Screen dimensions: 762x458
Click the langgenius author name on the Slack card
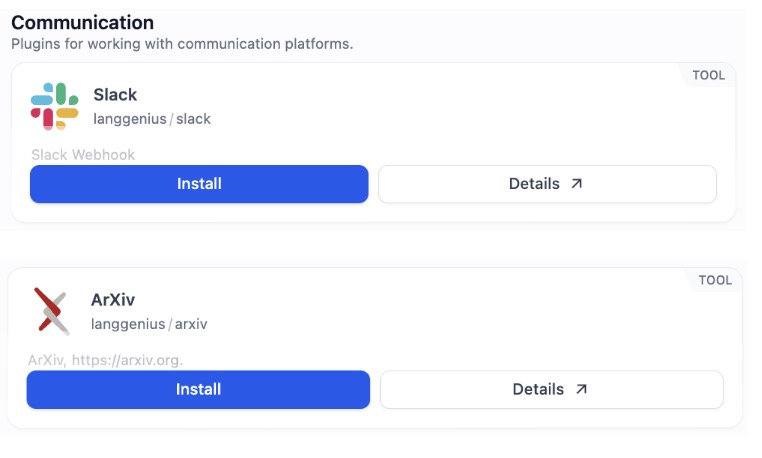129,119
